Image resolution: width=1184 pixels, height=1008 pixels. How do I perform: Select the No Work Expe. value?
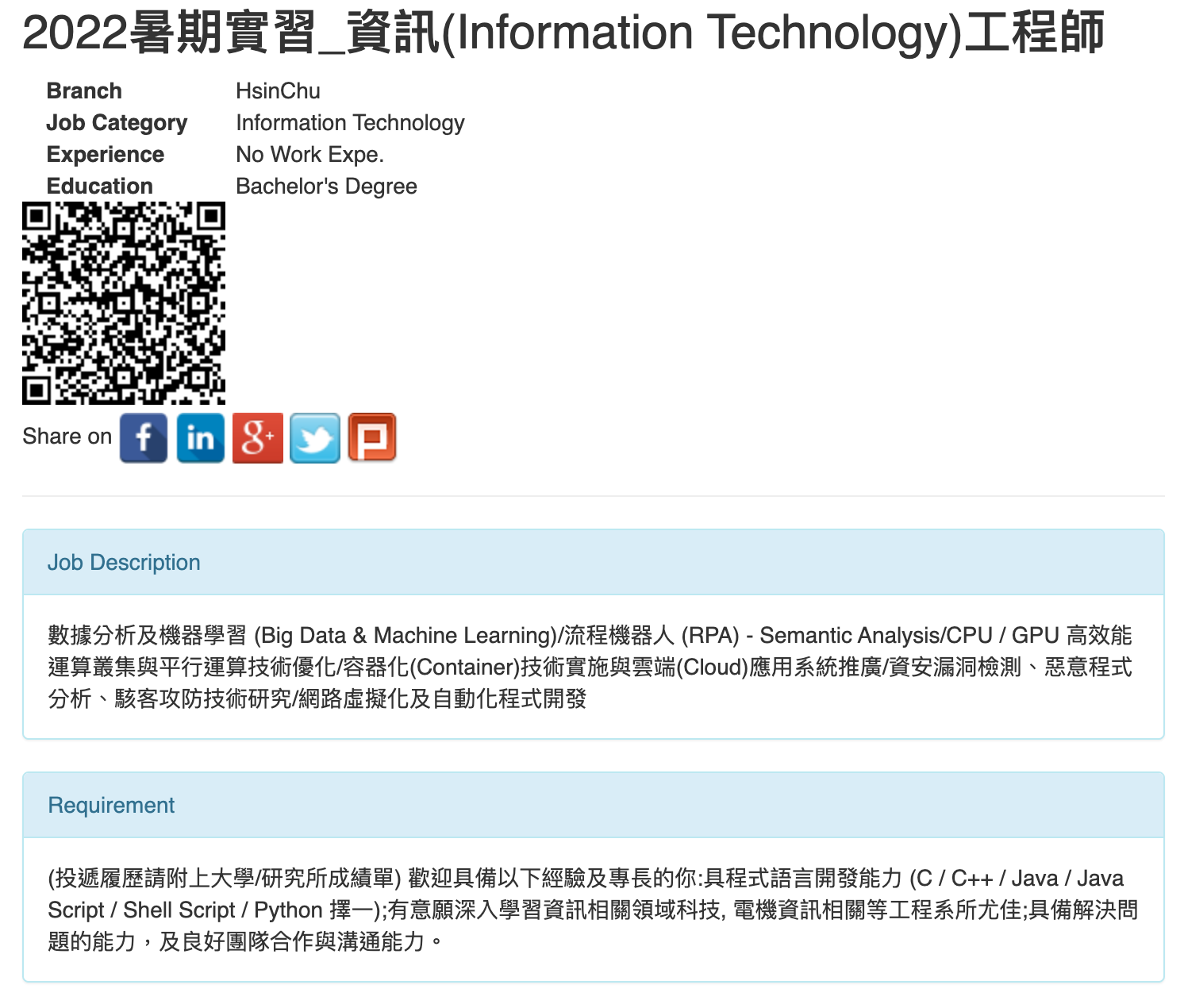(309, 155)
